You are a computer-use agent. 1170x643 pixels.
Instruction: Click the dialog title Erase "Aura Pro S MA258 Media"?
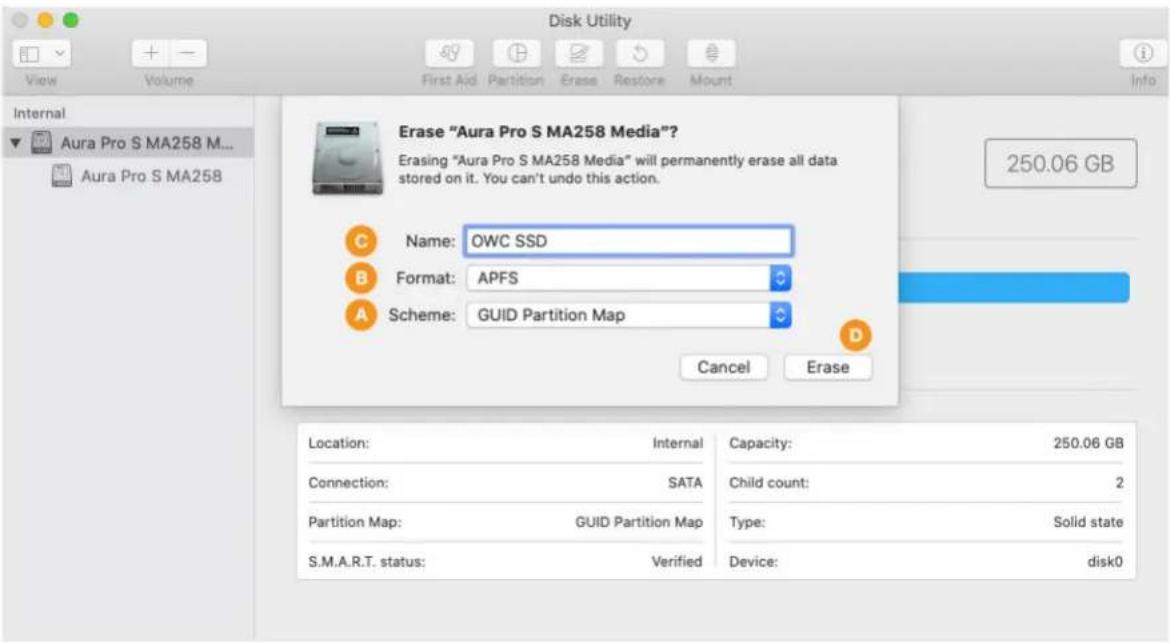[538, 132]
